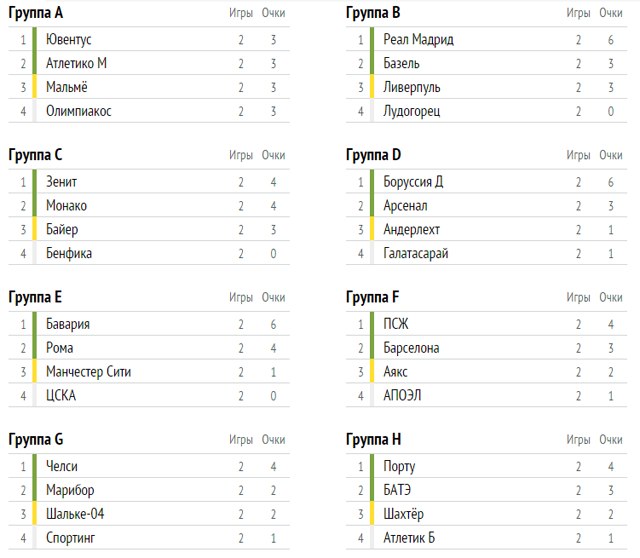Click the Ювентус team name

click(x=69, y=40)
